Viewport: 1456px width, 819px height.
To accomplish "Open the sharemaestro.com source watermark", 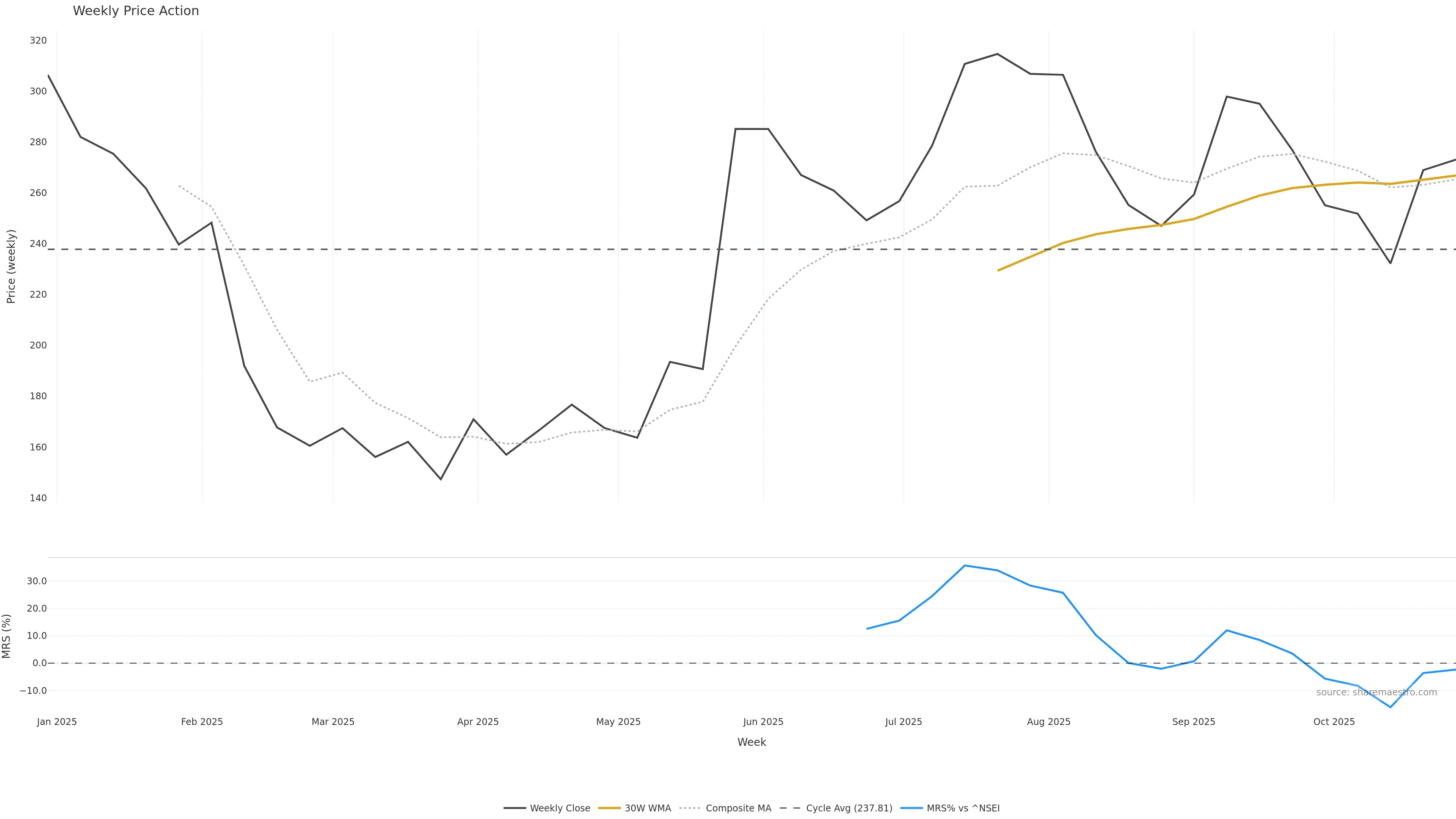I will (x=1376, y=692).
